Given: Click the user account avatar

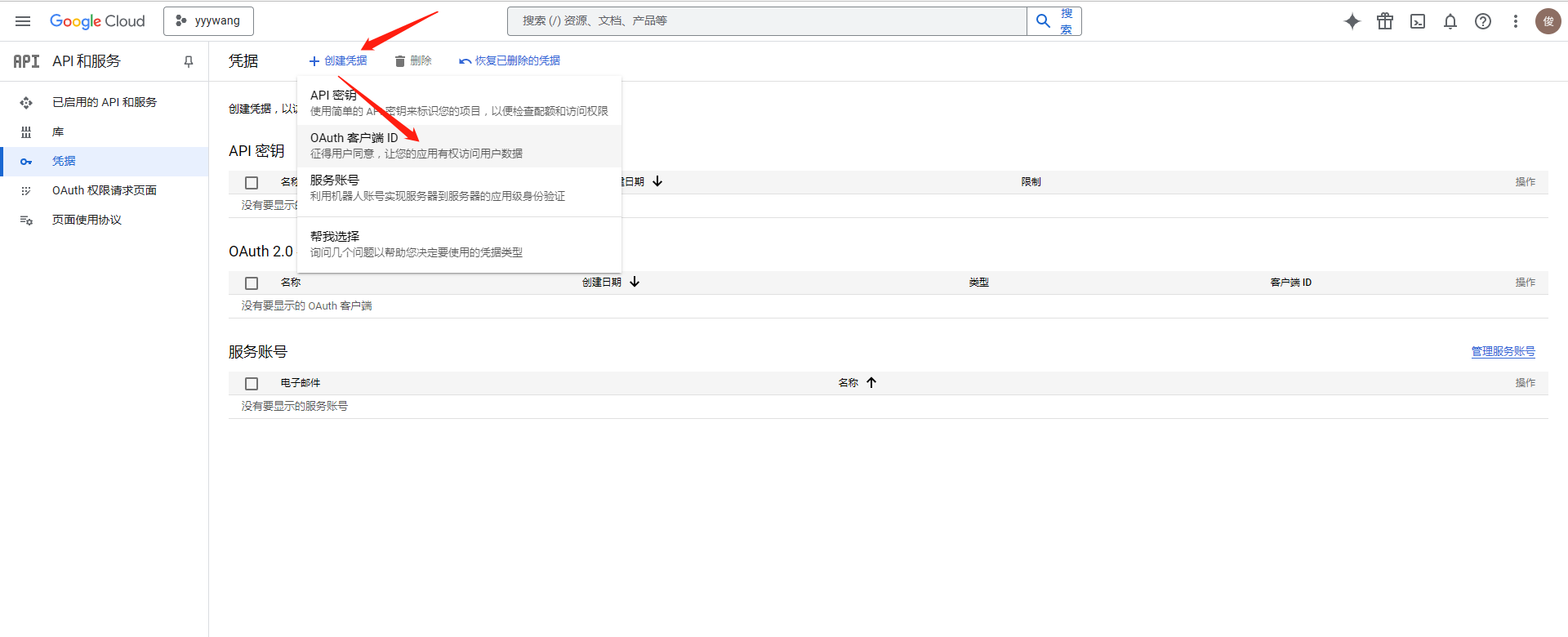Looking at the screenshot, I should pos(1548,21).
